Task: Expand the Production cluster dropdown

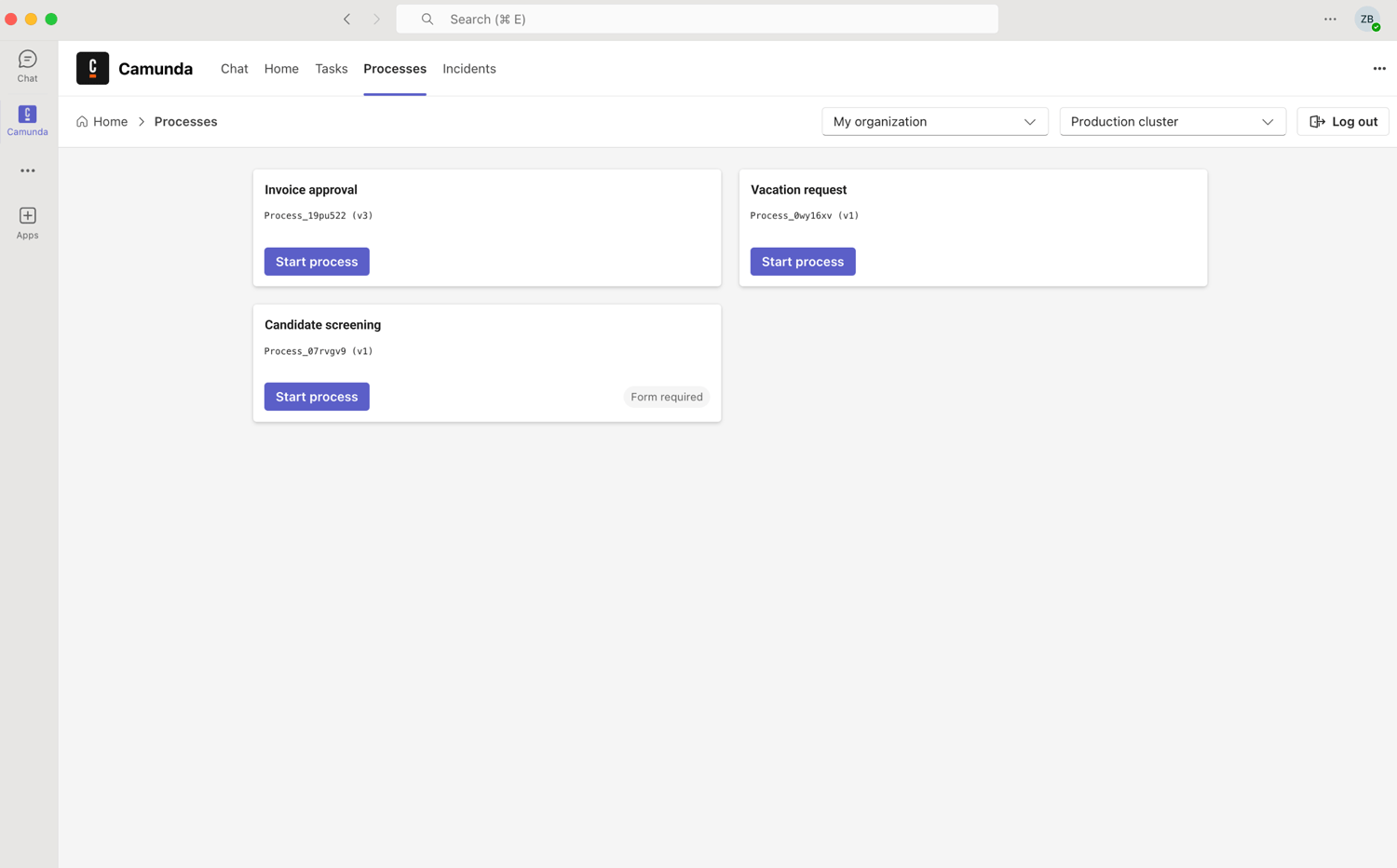Action: pyautogui.click(x=1172, y=122)
